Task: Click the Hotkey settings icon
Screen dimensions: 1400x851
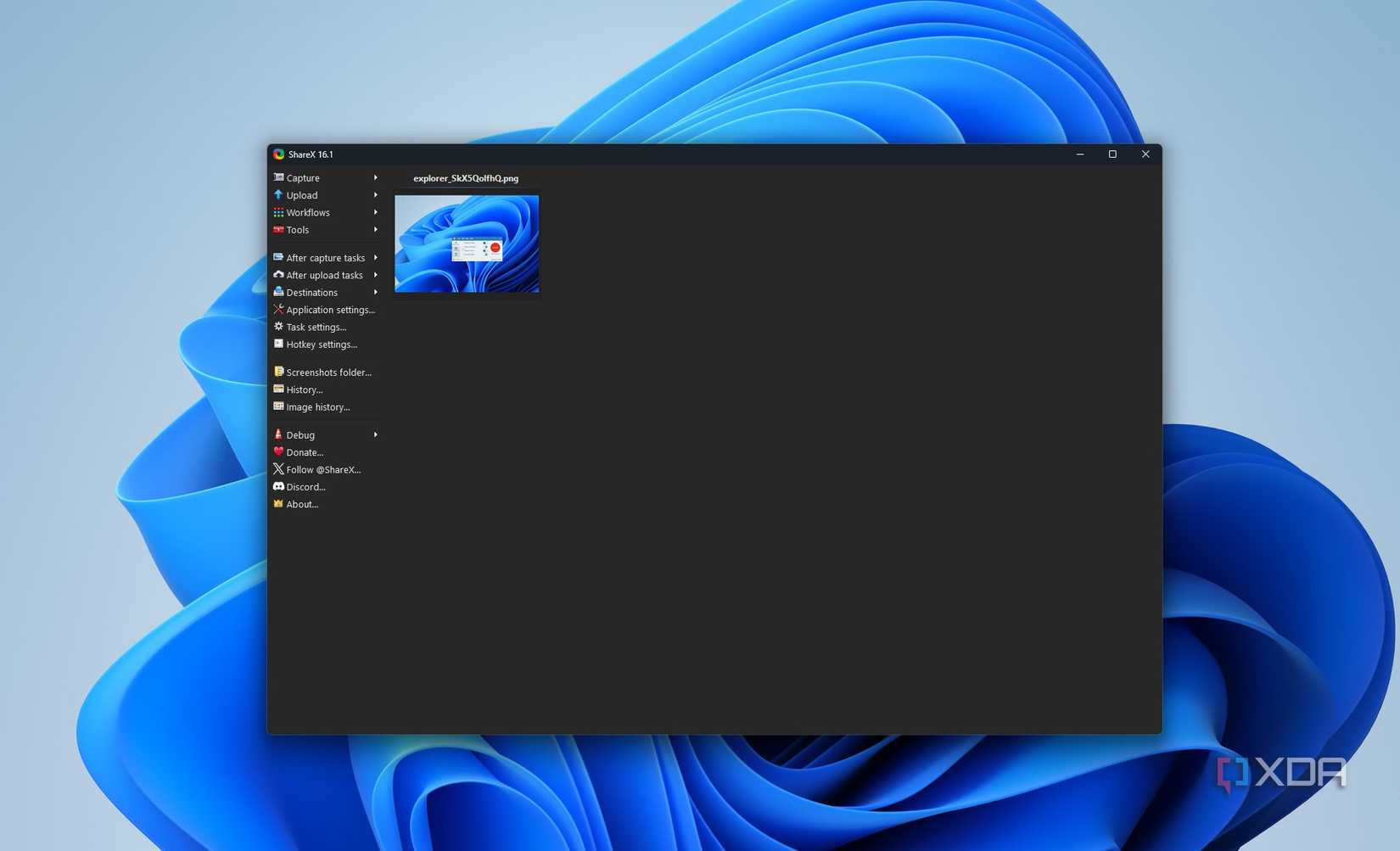Action: [278, 344]
